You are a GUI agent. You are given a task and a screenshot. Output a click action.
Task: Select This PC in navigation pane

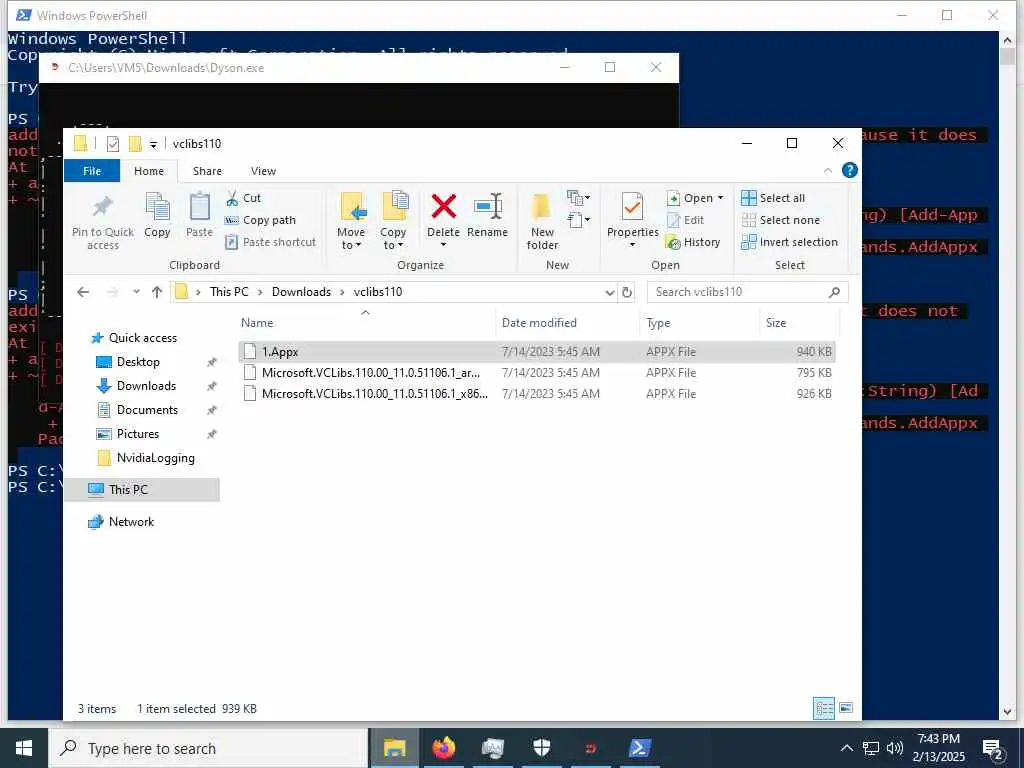click(x=142, y=490)
